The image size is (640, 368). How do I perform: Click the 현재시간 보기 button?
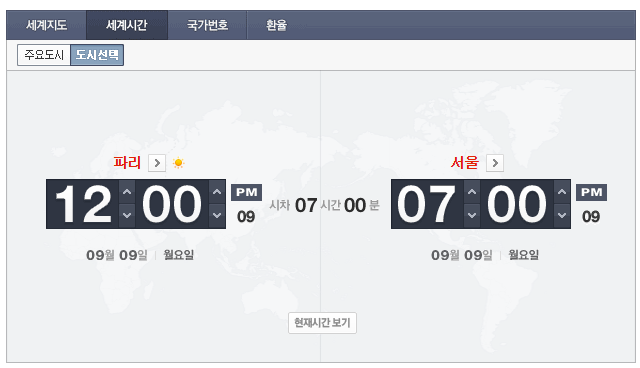322,323
